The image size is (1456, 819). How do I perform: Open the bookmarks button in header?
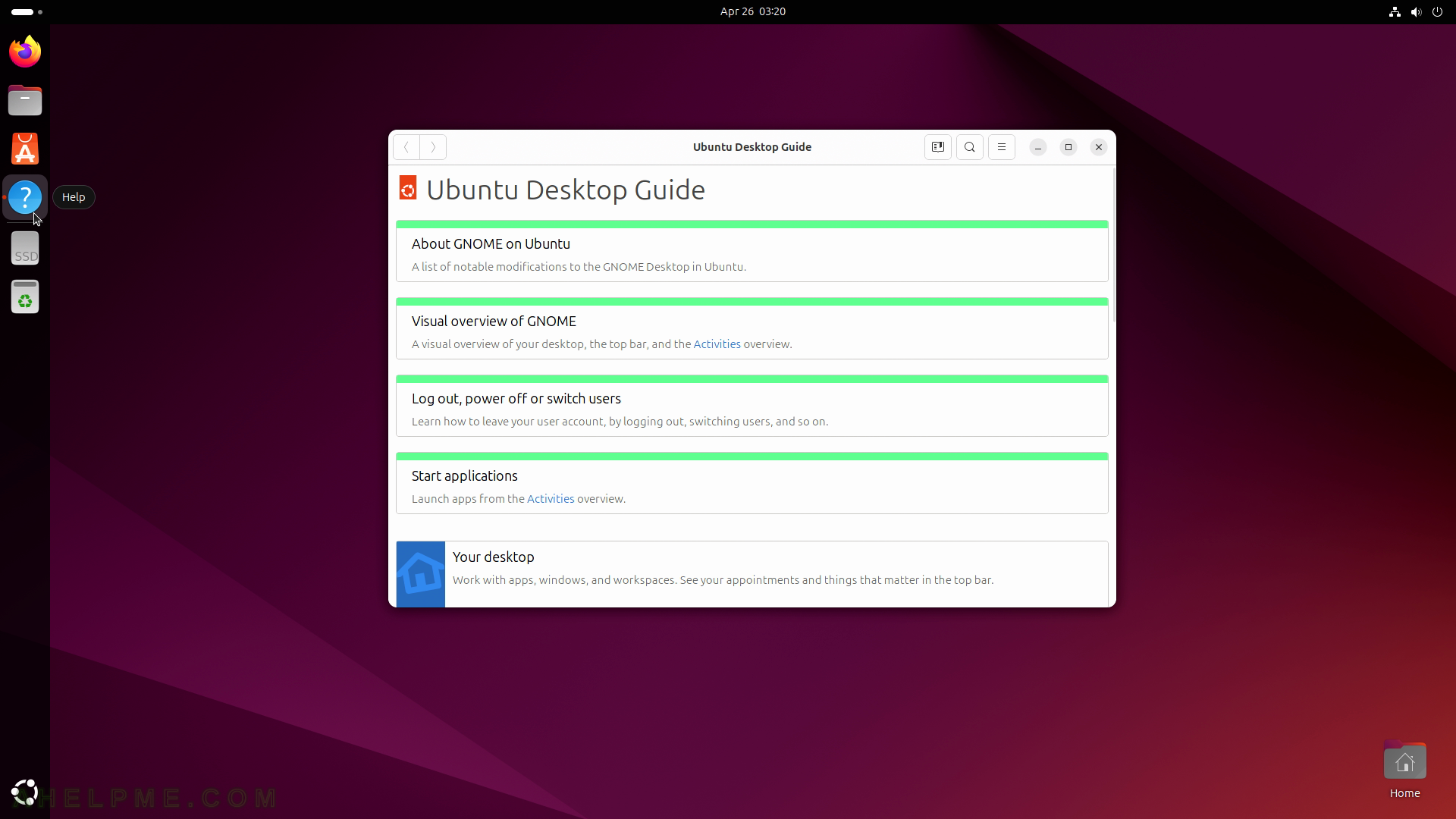pyautogui.click(x=938, y=147)
